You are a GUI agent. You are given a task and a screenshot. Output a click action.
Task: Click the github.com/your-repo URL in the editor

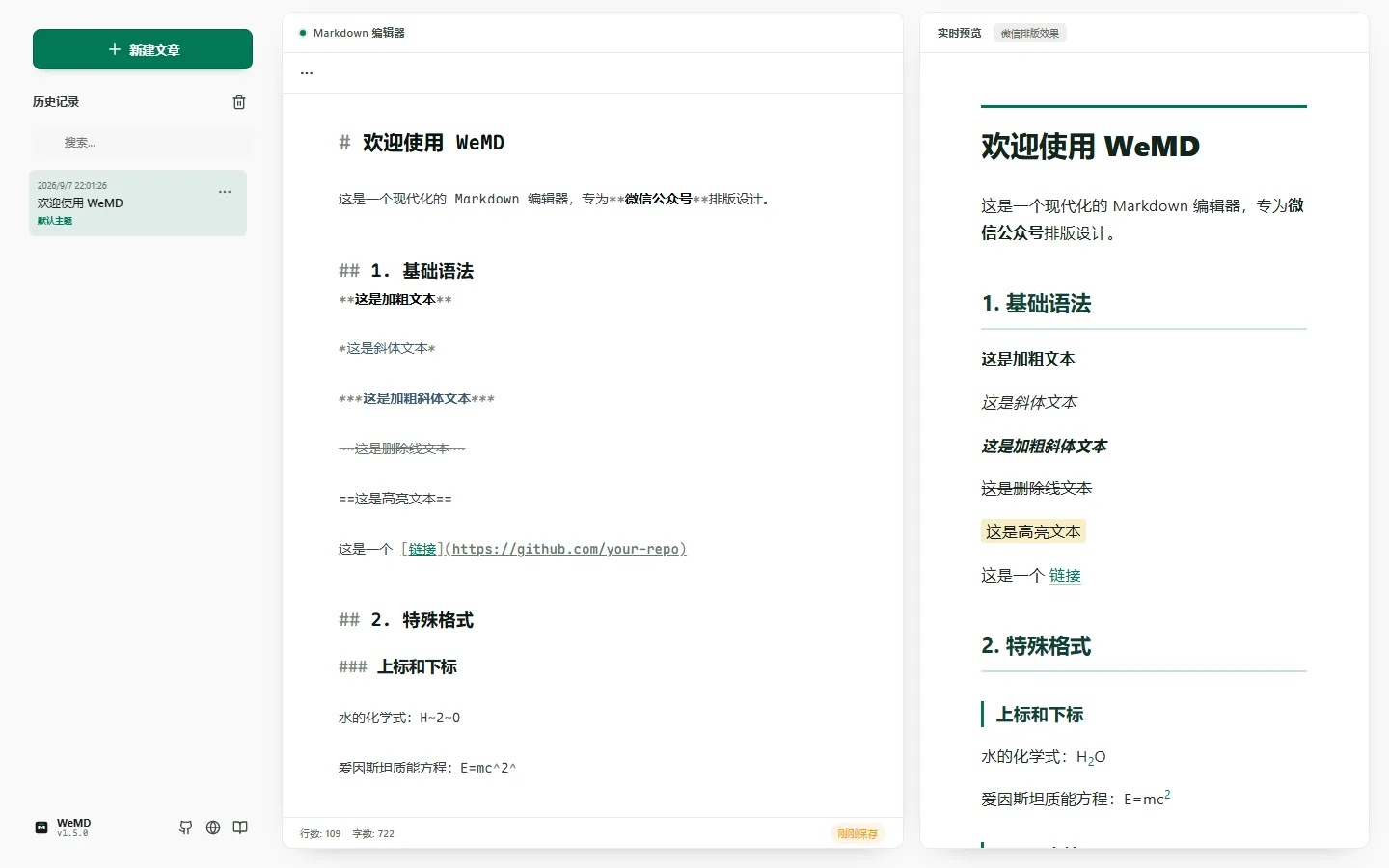565,549
